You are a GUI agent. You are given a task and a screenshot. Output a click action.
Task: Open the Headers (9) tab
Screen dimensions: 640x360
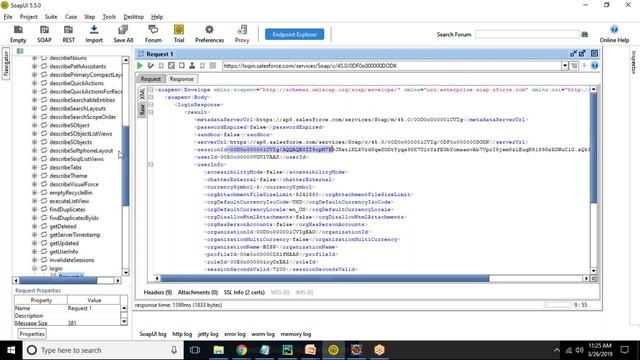(158, 292)
